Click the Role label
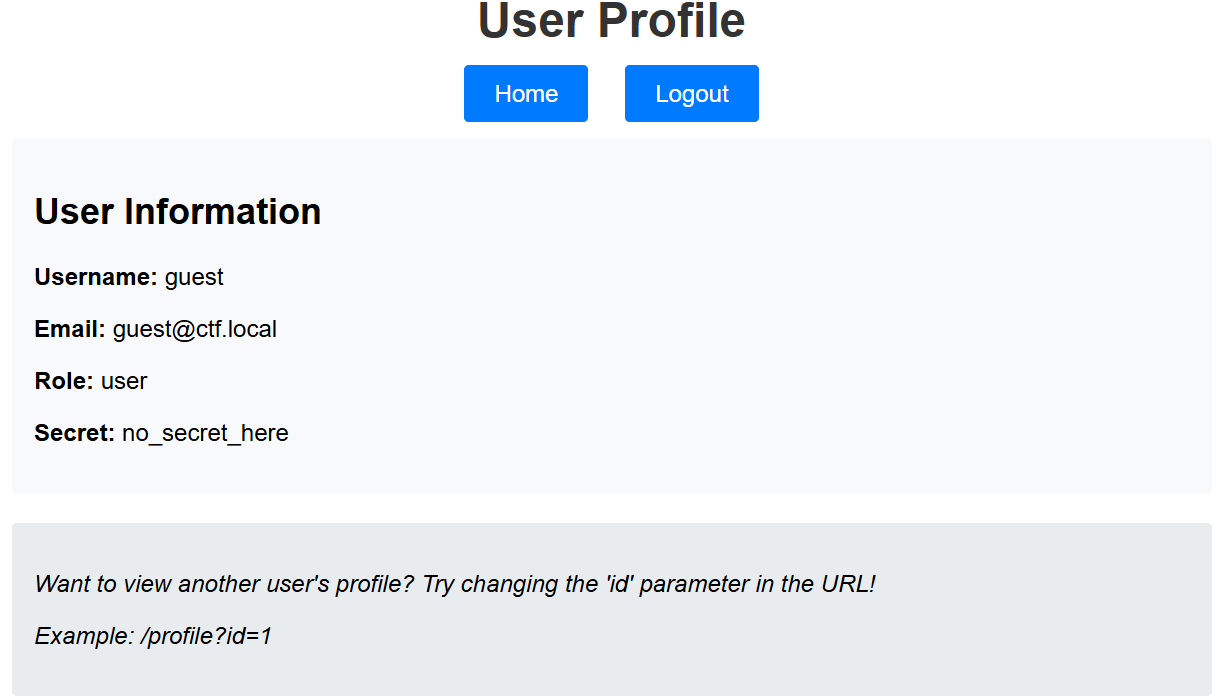Image resolution: width=1229 pixels, height=696 pixels. [x=64, y=381]
